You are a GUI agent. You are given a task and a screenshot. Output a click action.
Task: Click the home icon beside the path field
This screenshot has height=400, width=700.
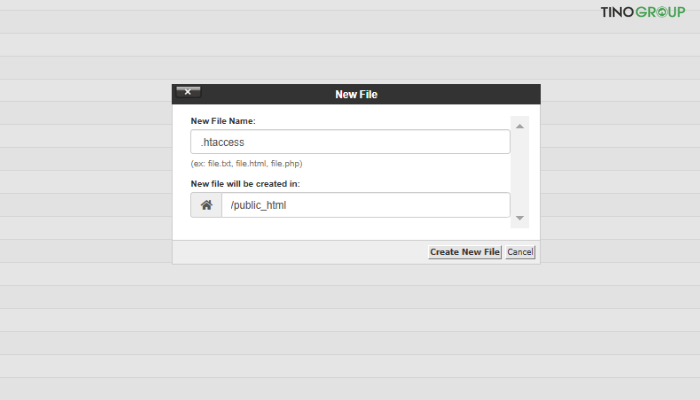pos(206,205)
